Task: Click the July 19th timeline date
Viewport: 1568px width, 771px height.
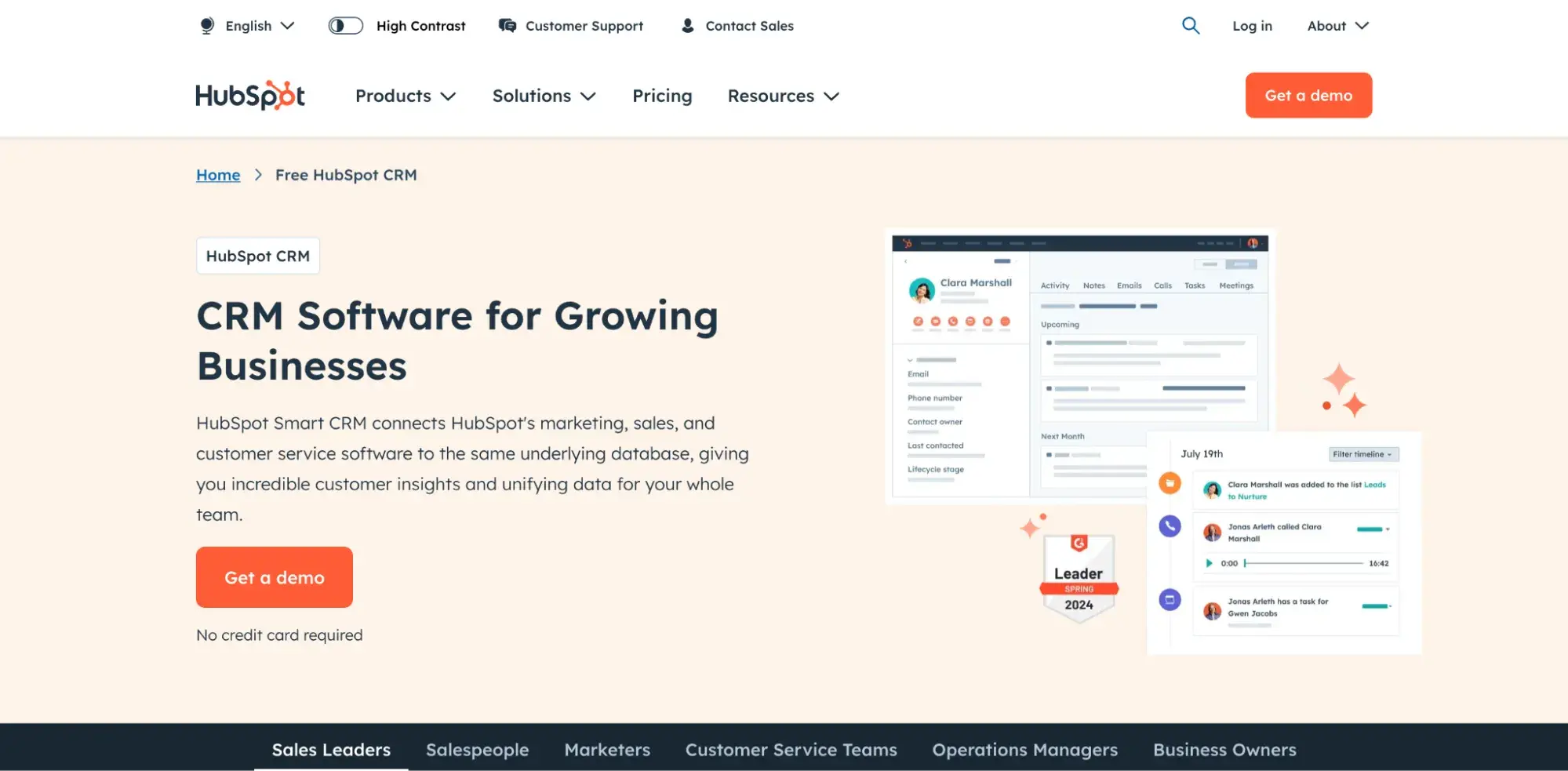Action: (1202, 454)
